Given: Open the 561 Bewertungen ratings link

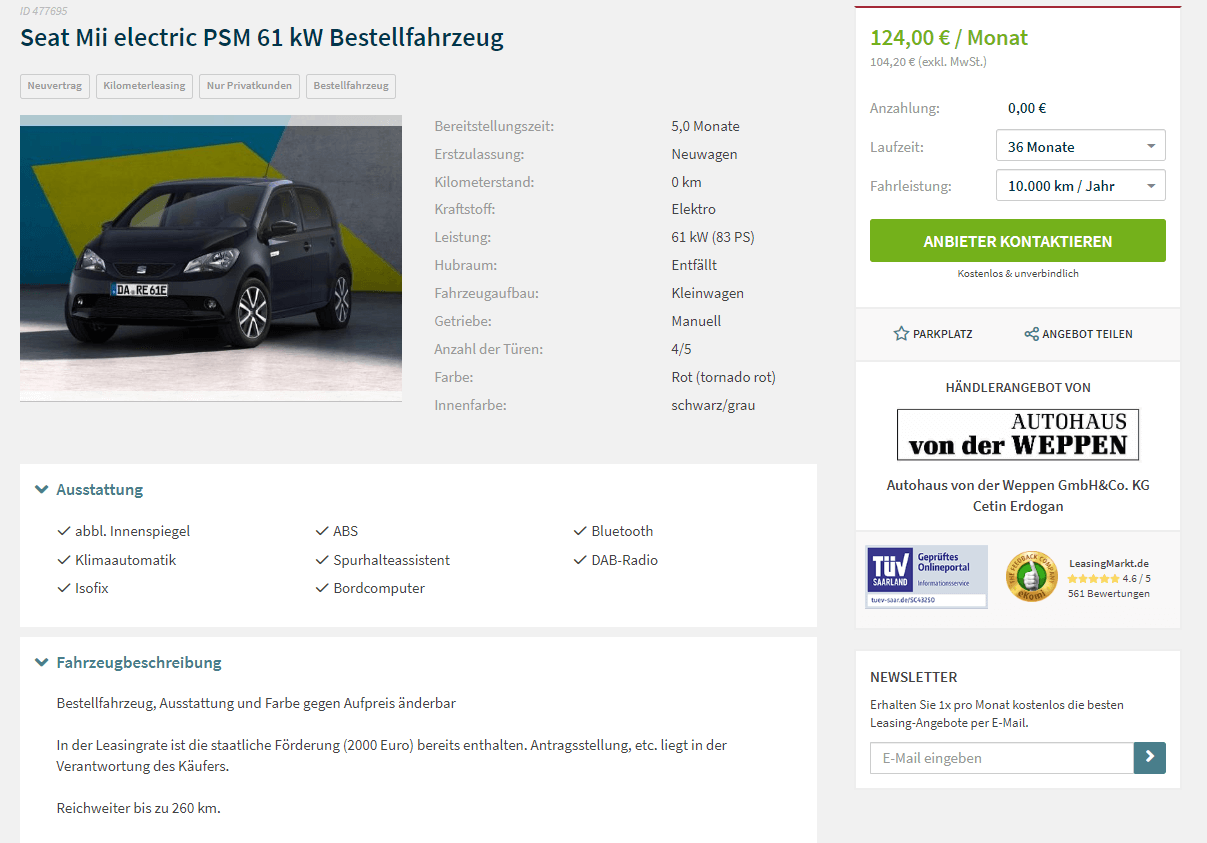Looking at the screenshot, I should click(1109, 593).
